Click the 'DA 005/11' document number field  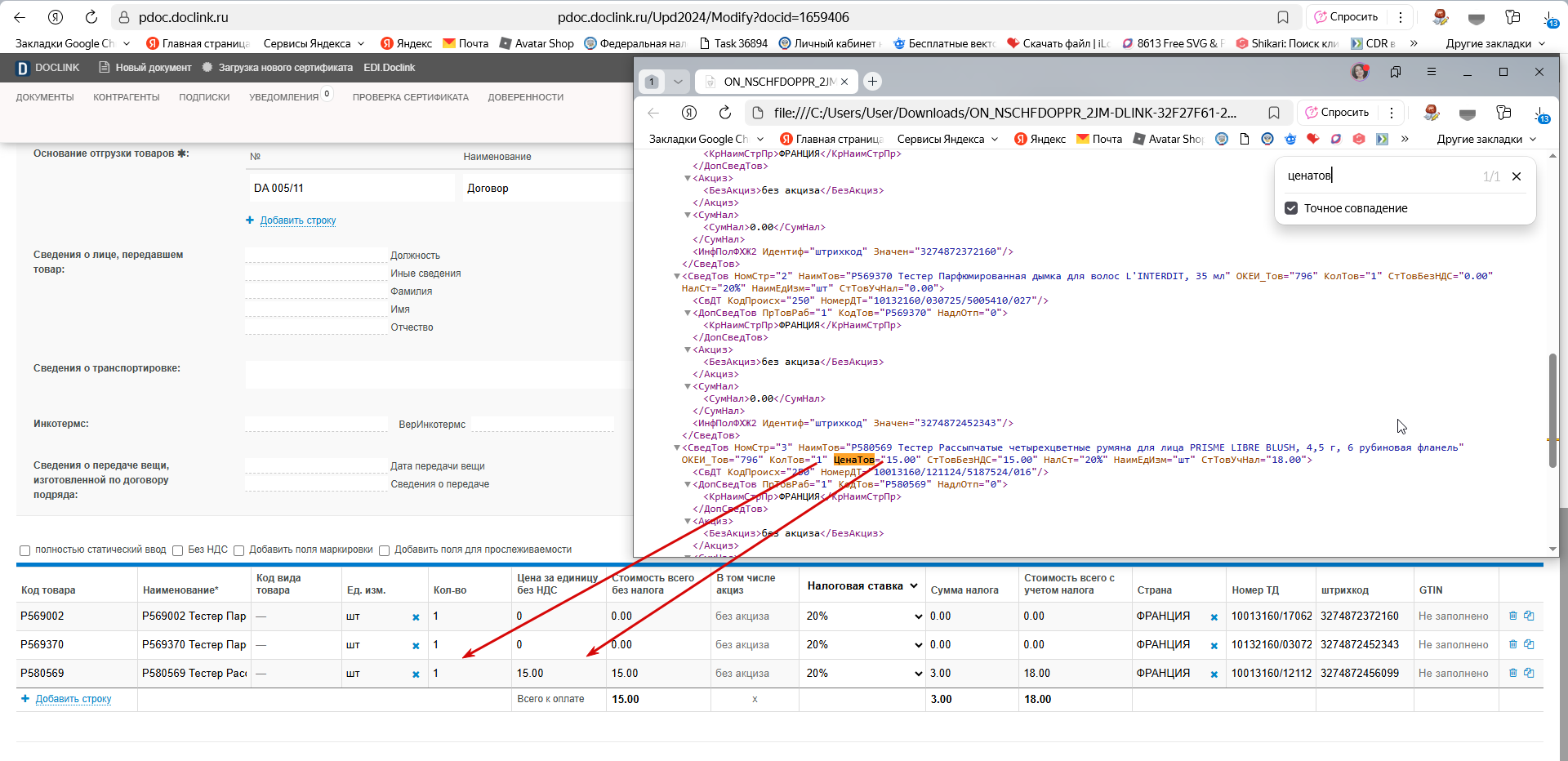(x=351, y=188)
